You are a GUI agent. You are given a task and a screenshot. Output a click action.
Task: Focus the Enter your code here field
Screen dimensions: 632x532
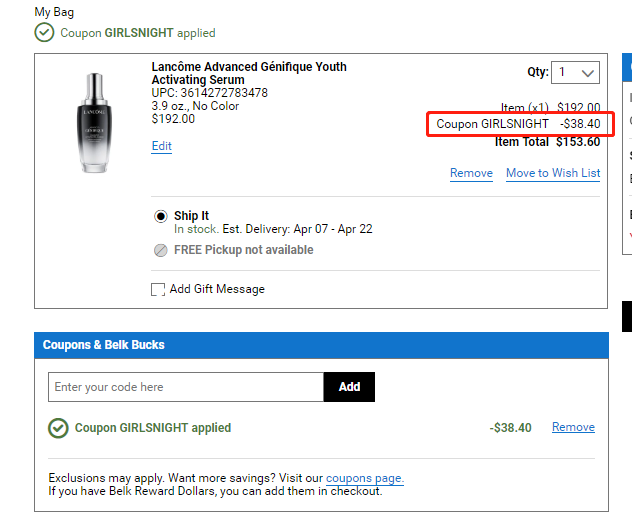click(x=186, y=387)
